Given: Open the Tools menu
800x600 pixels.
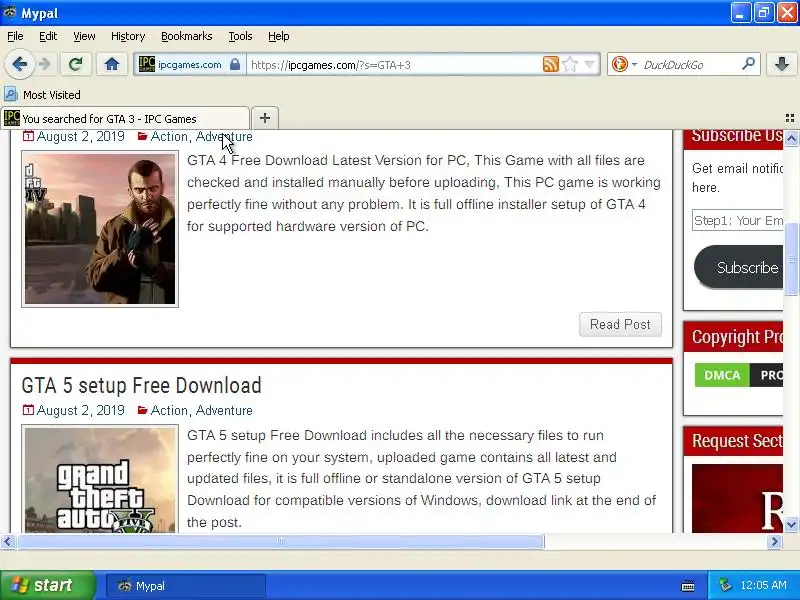Looking at the screenshot, I should click(240, 36).
